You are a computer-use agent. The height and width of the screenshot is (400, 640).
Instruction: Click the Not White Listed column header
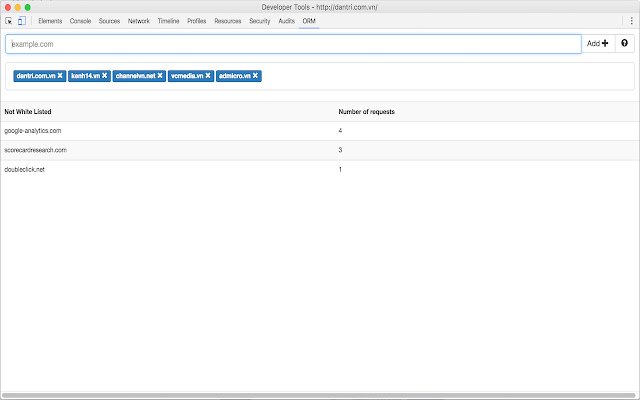28,111
